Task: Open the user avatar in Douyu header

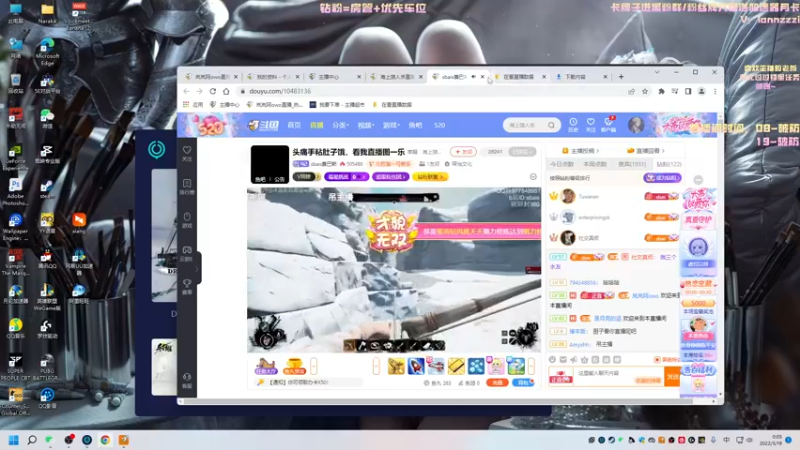Action: click(636, 124)
